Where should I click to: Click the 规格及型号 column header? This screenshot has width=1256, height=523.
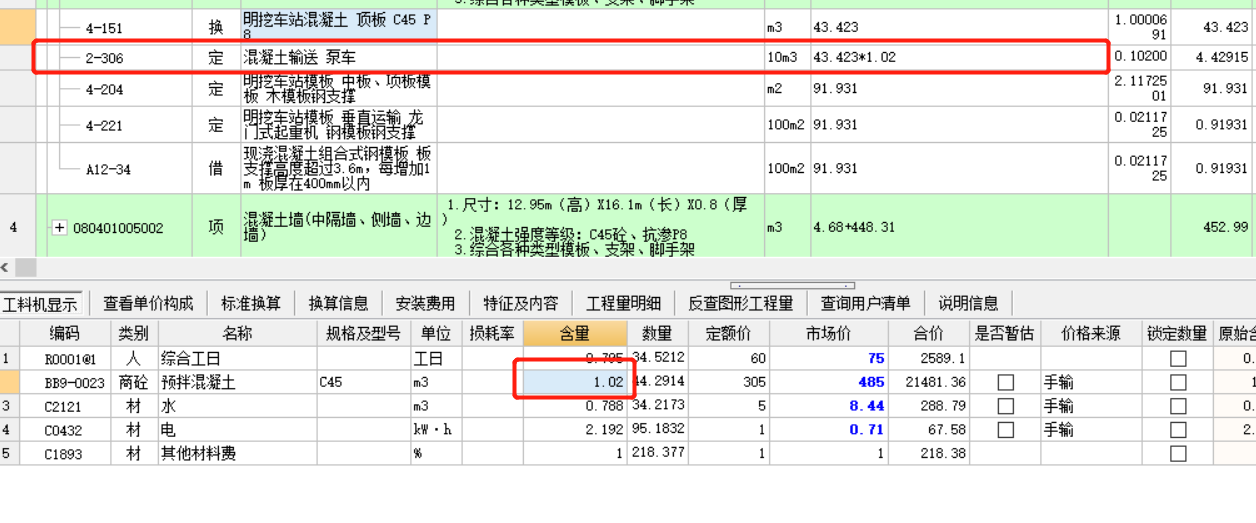364,333
